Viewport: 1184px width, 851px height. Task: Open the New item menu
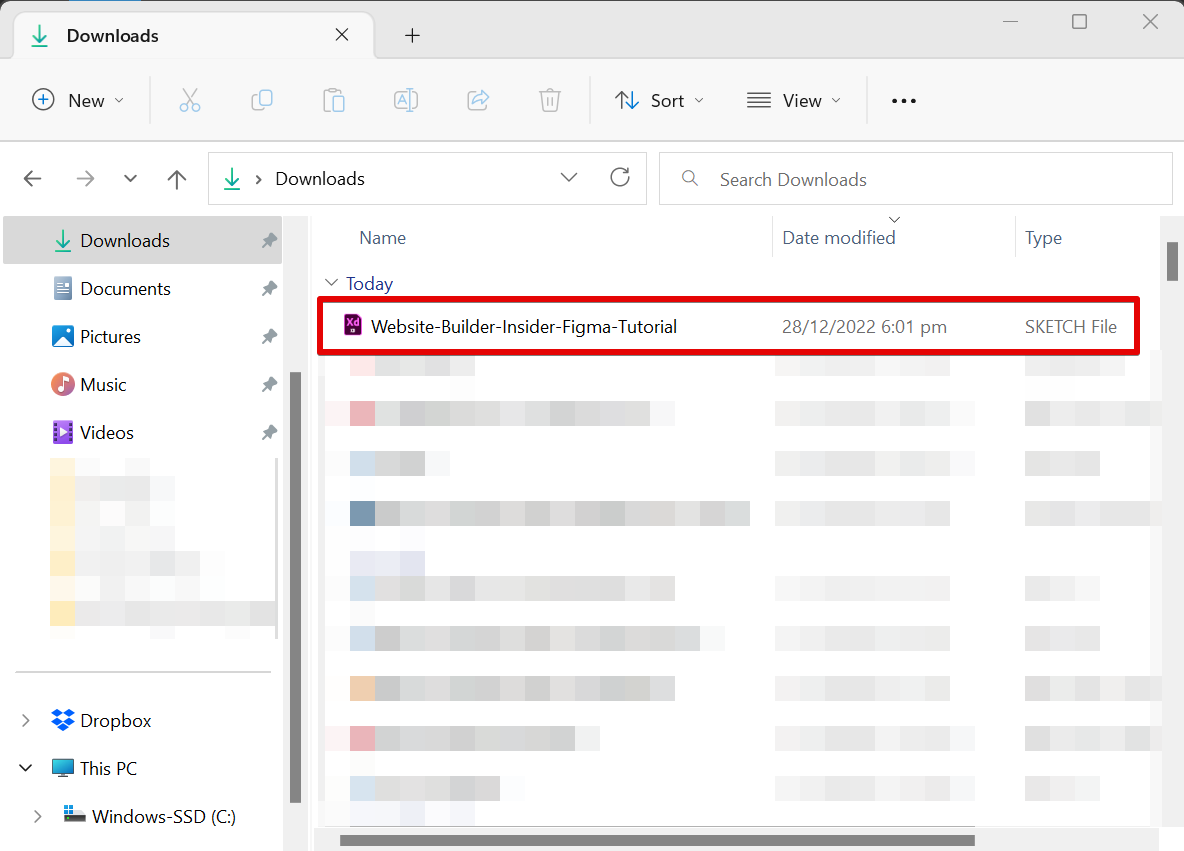pos(78,100)
